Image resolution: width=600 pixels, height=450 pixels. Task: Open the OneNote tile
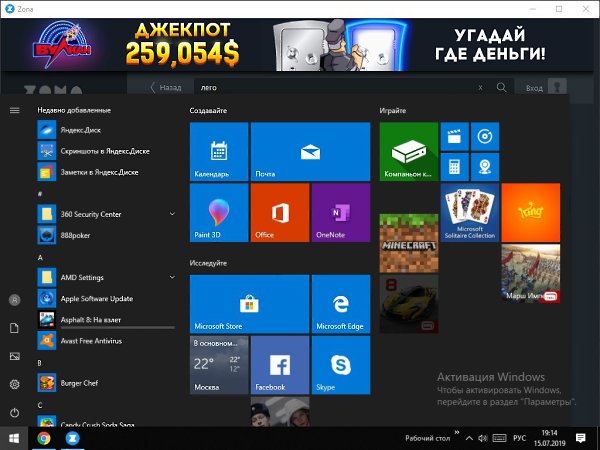[340, 212]
